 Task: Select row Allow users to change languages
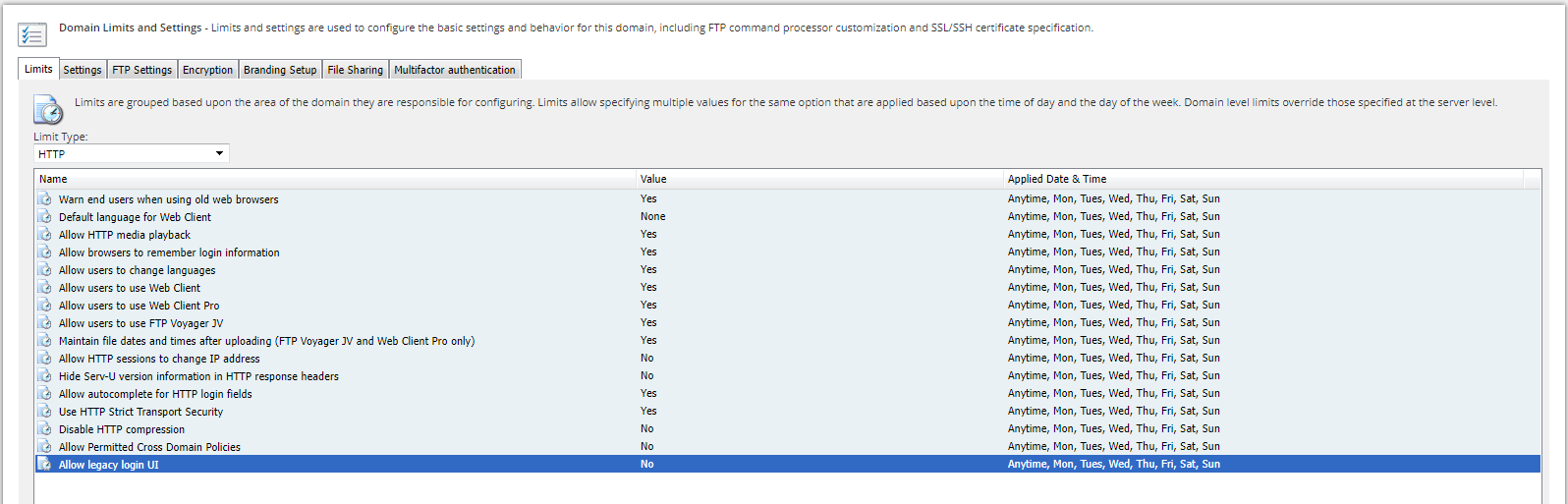pyautogui.click(x=788, y=270)
